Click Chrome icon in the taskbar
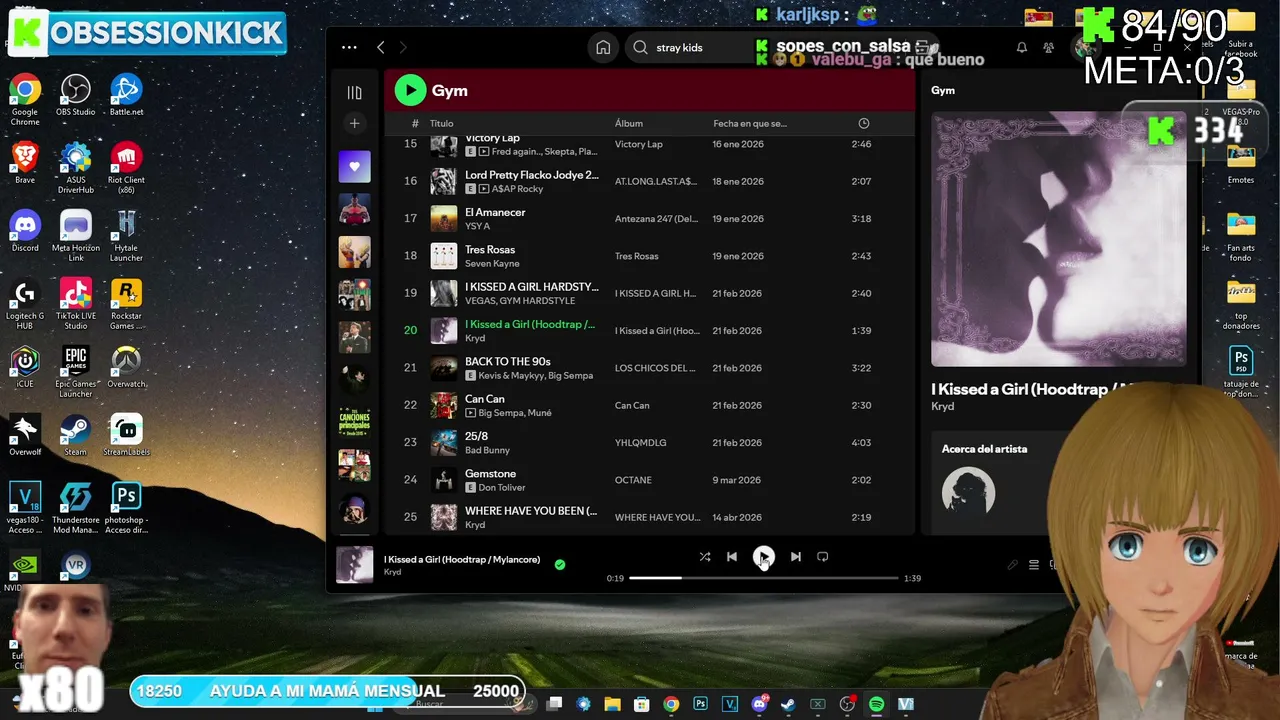The width and height of the screenshot is (1280, 720). [671, 704]
